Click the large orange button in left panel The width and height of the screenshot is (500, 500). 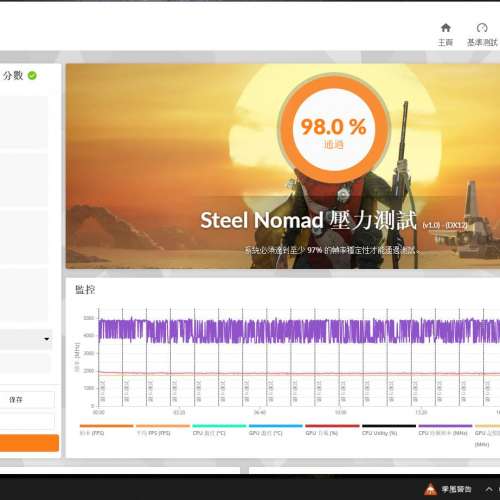click(29, 443)
